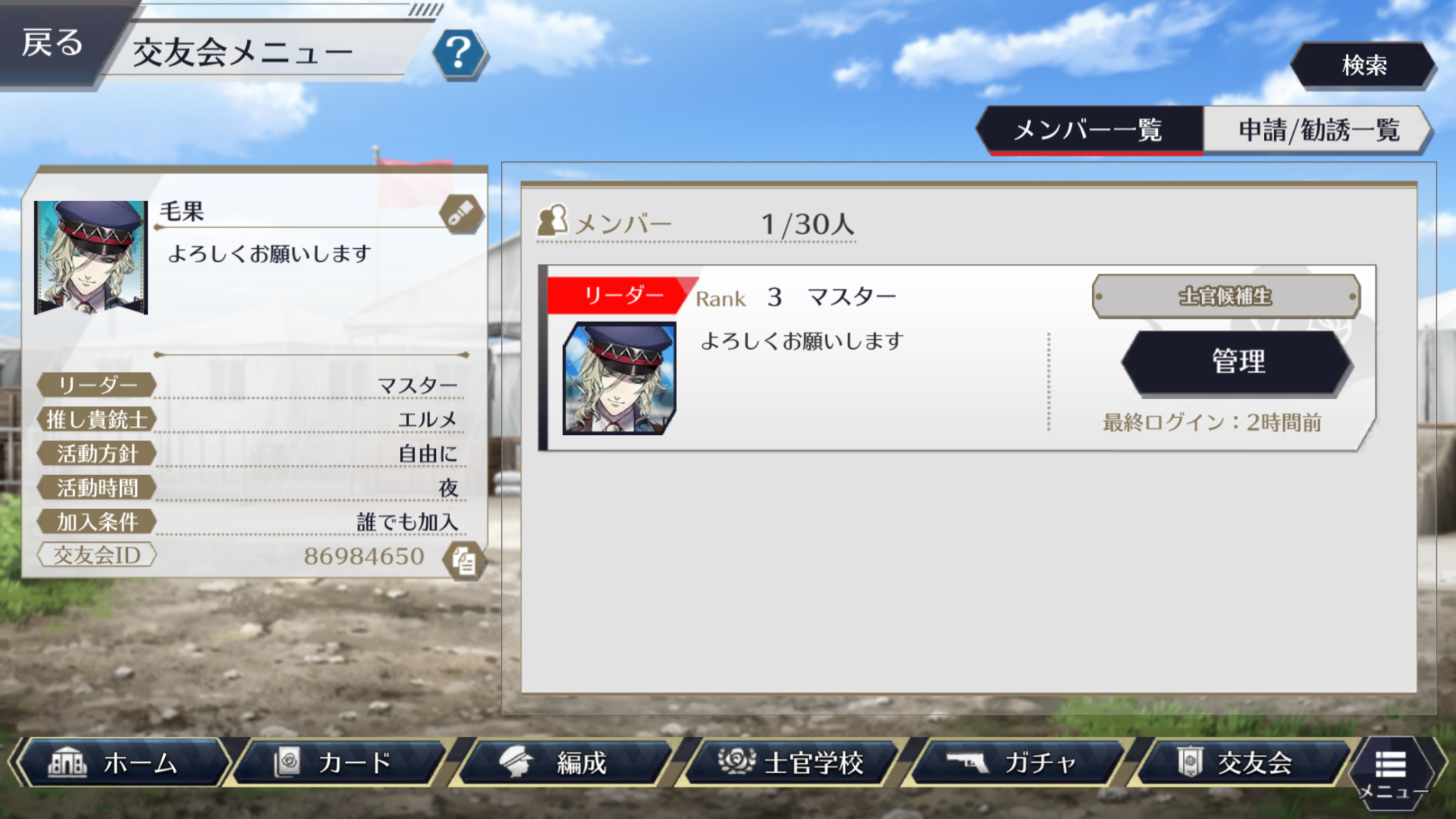Viewport: 1456px width, 819px height.
Task: Tap the leader's member avatar thumbnail
Action: 619,378
